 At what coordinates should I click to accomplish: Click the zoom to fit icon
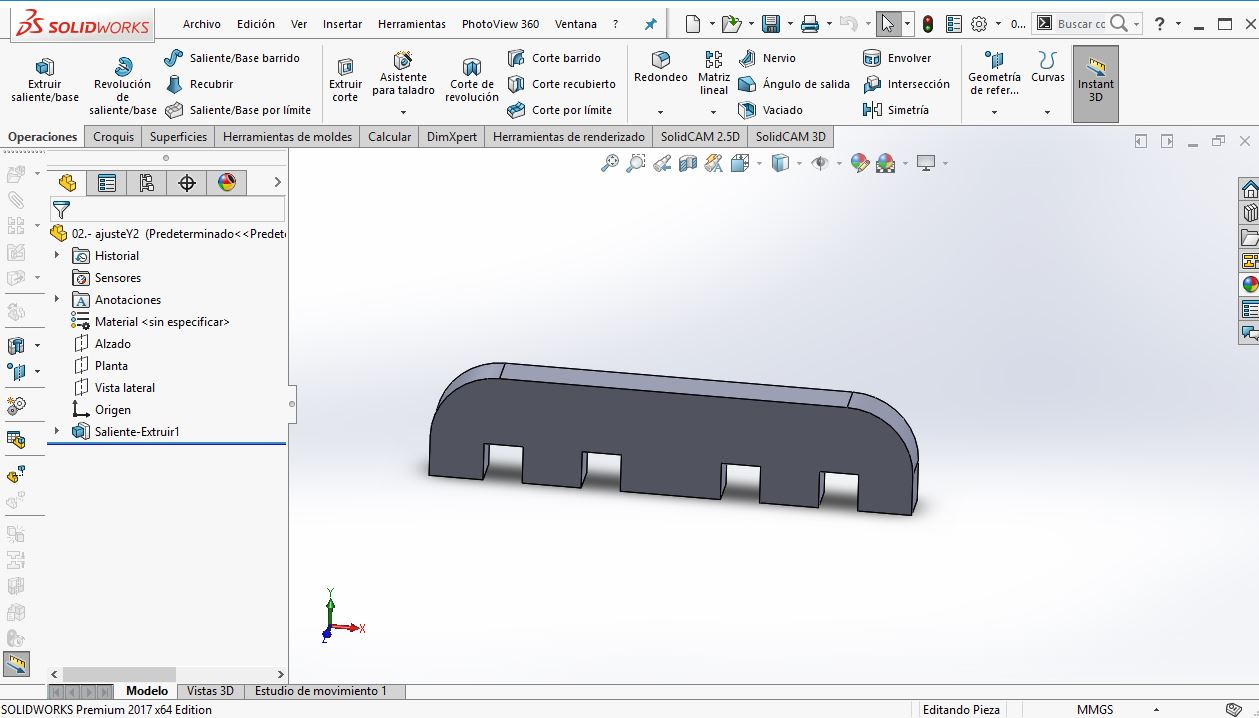point(610,163)
